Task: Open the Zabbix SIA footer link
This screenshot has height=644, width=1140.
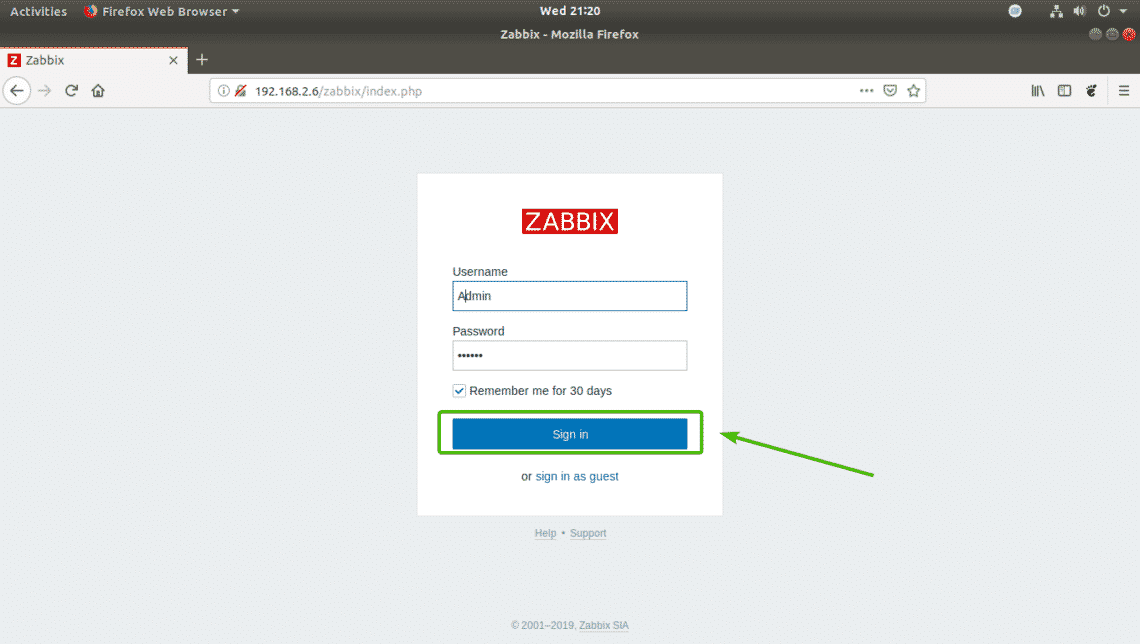Action: 603,625
